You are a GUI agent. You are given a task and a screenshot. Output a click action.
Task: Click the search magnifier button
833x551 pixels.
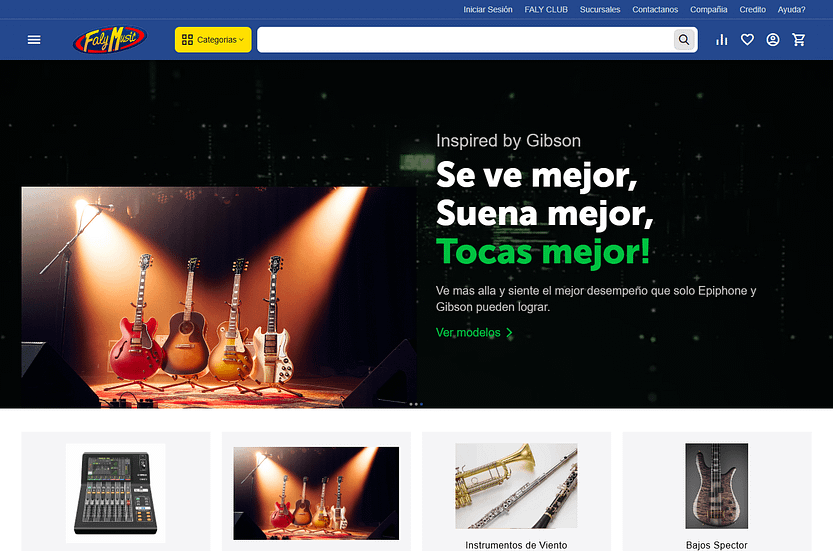684,40
